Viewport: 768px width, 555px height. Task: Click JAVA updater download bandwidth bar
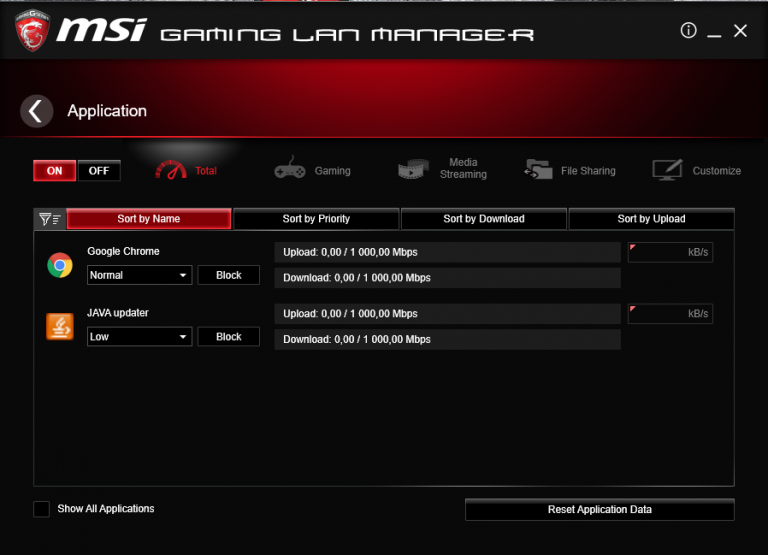click(448, 339)
